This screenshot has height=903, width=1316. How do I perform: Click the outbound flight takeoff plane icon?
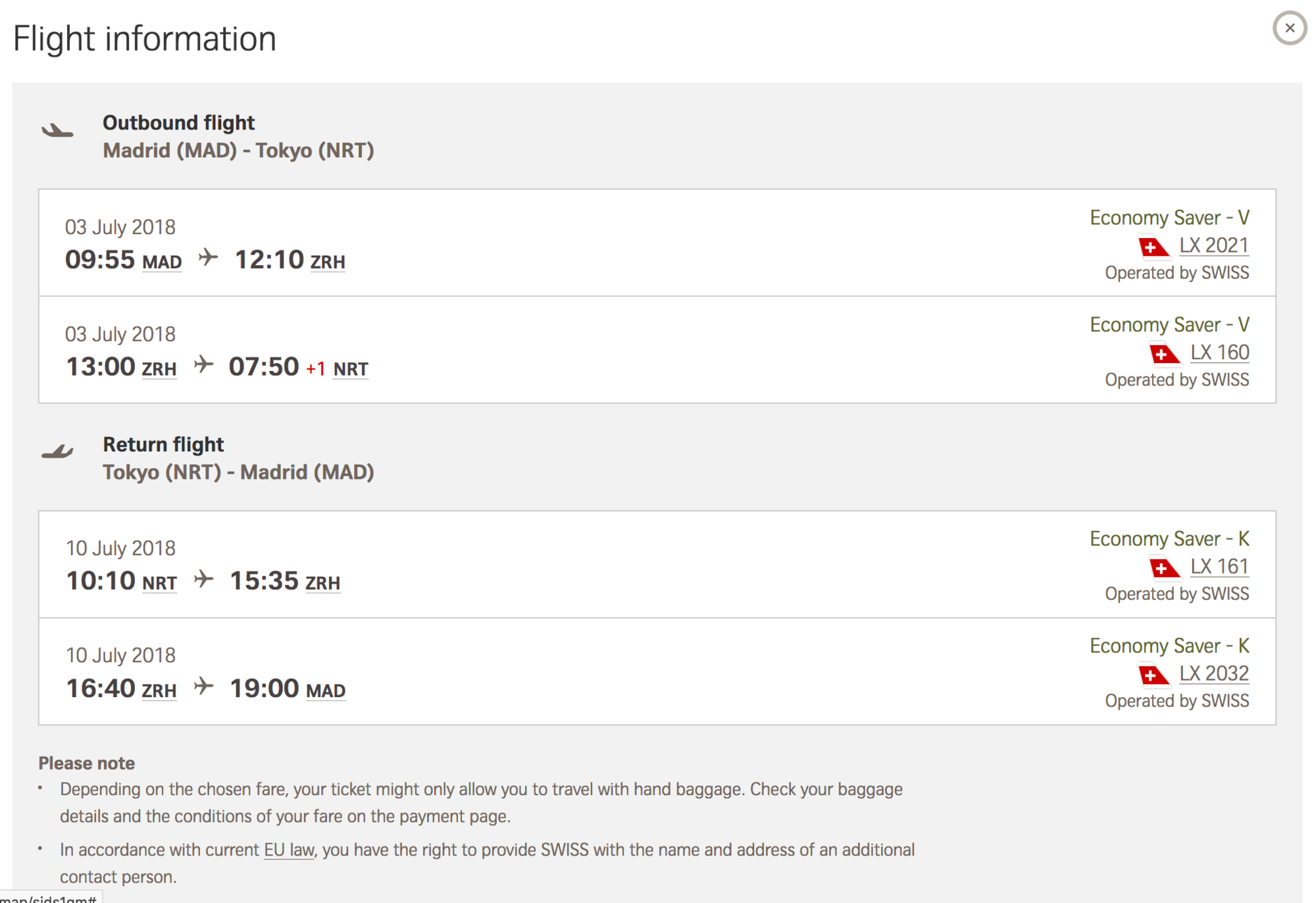tap(58, 130)
